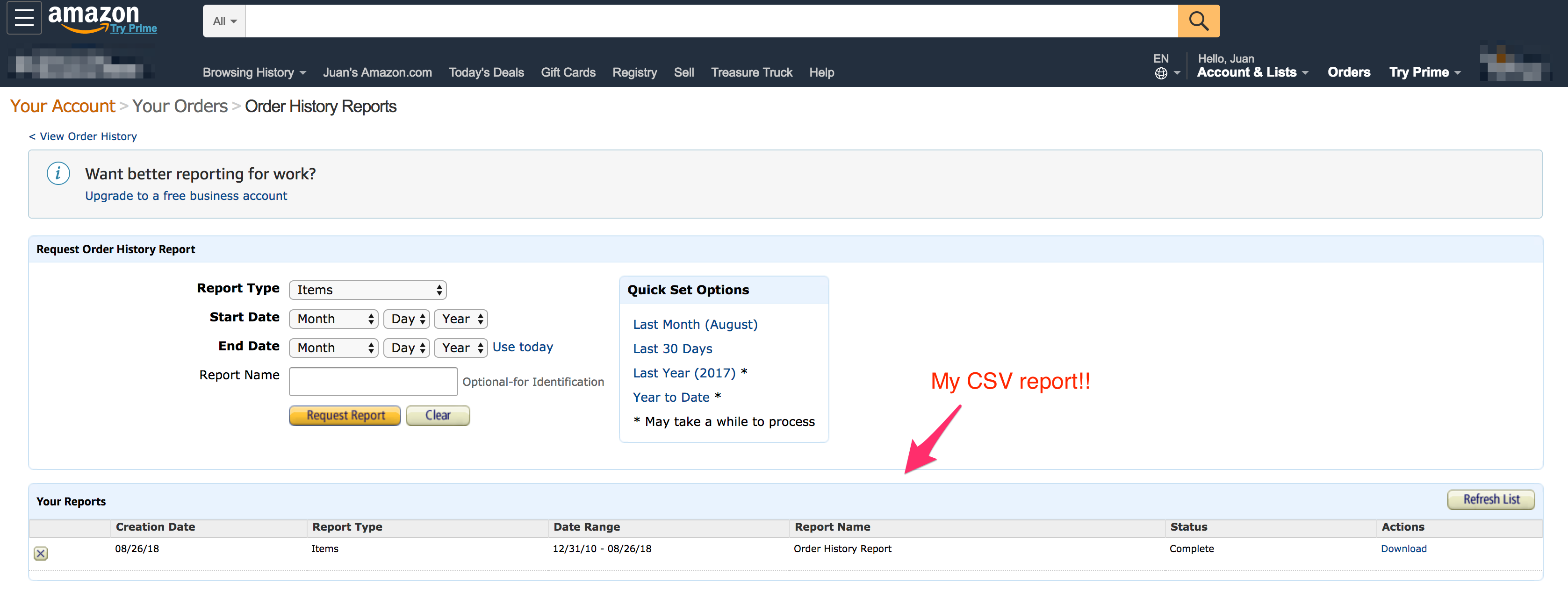Open Registry nav item
The width and height of the screenshot is (1568, 611).
pyautogui.click(x=634, y=72)
